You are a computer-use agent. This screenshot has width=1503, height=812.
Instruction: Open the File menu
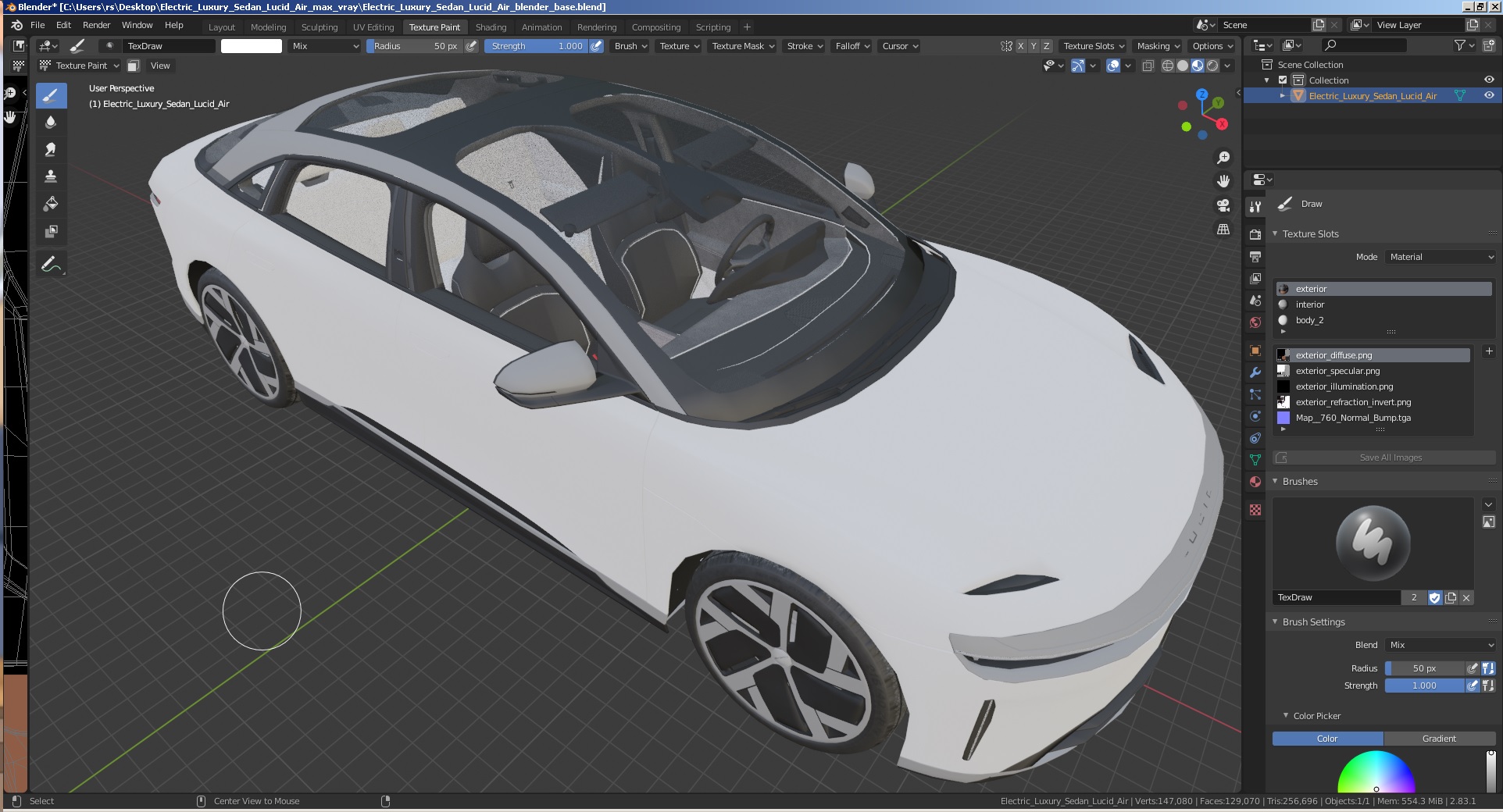point(37,25)
